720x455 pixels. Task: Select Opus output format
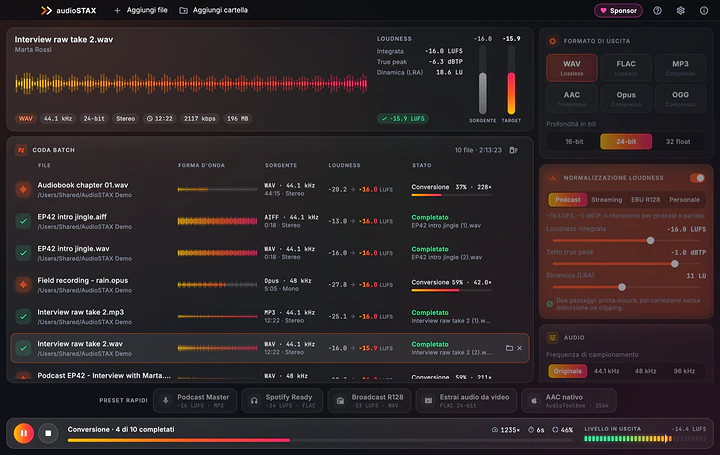(626, 98)
